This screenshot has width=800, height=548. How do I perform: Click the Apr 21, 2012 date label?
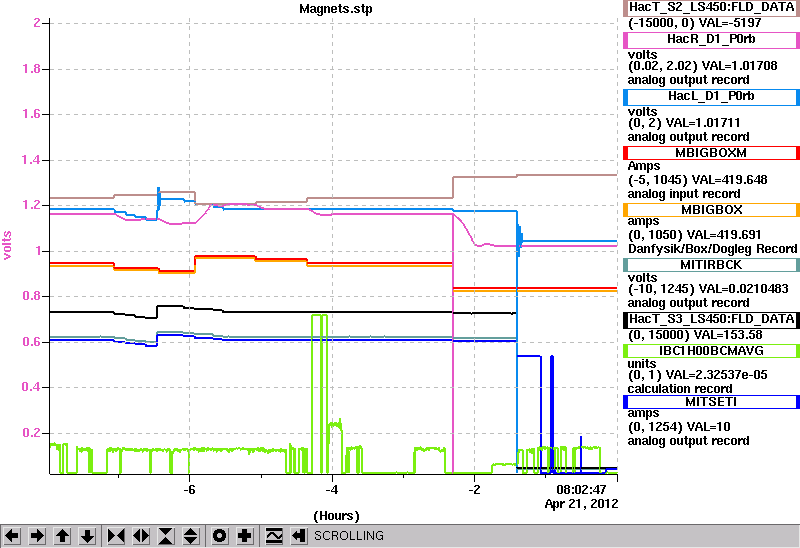pyautogui.click(x=581, y=504)
